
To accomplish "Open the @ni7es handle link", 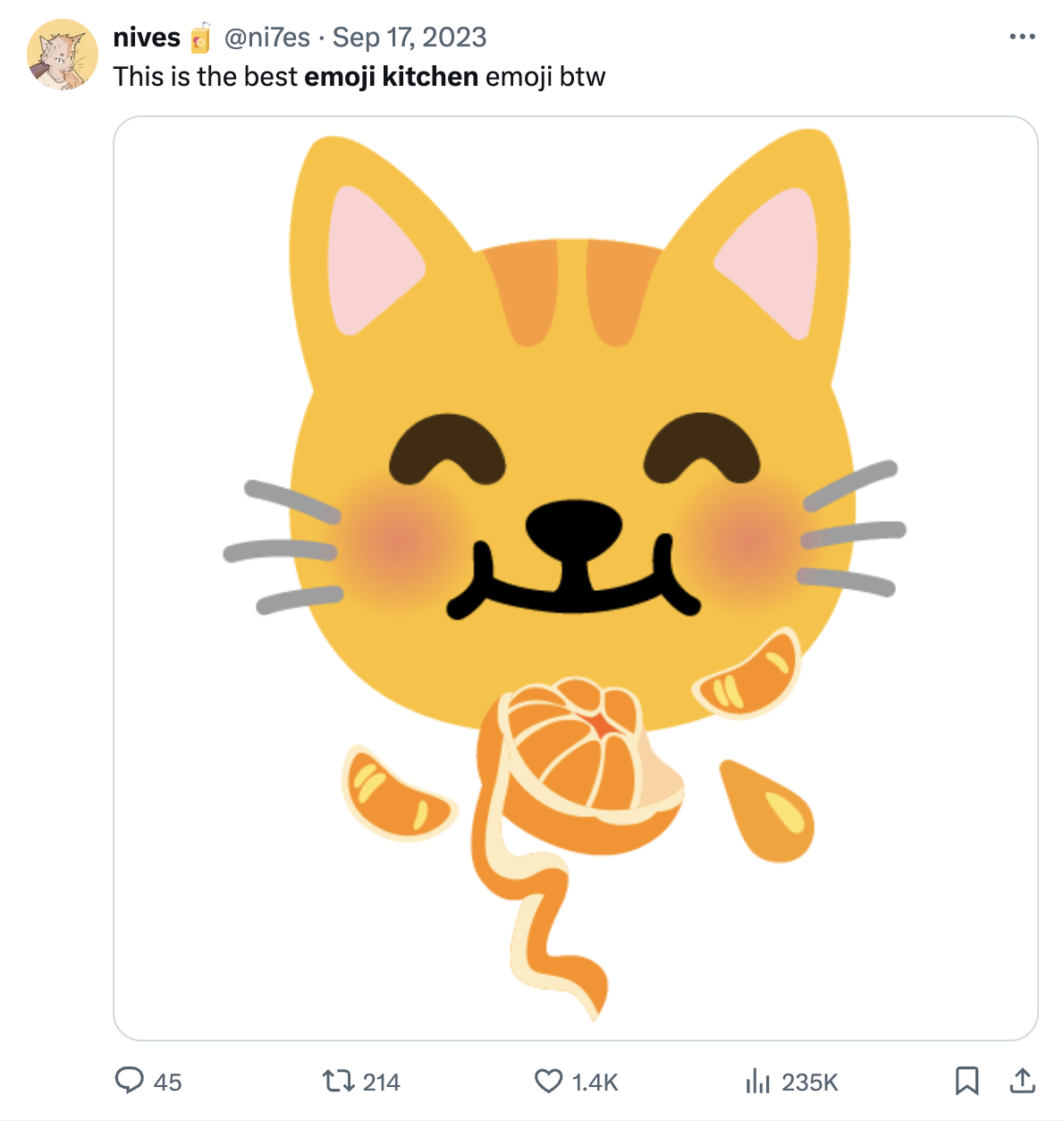I will 266,38.
